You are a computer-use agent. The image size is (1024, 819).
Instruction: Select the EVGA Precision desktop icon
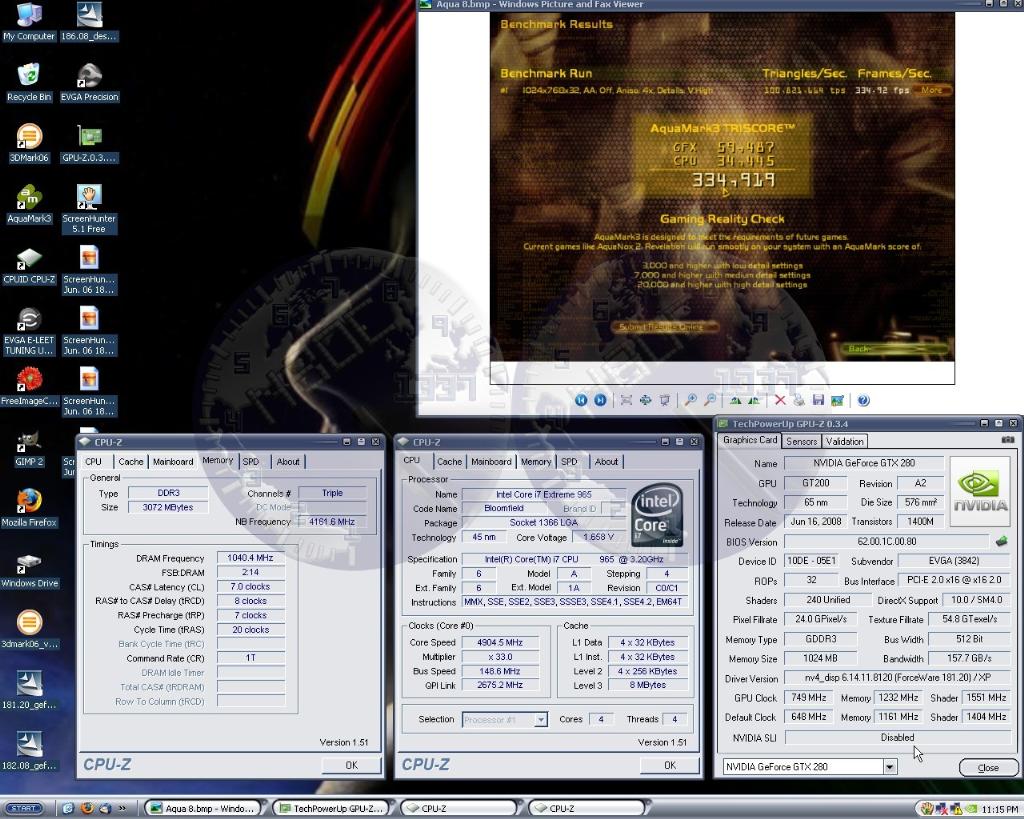coord(89,83)
